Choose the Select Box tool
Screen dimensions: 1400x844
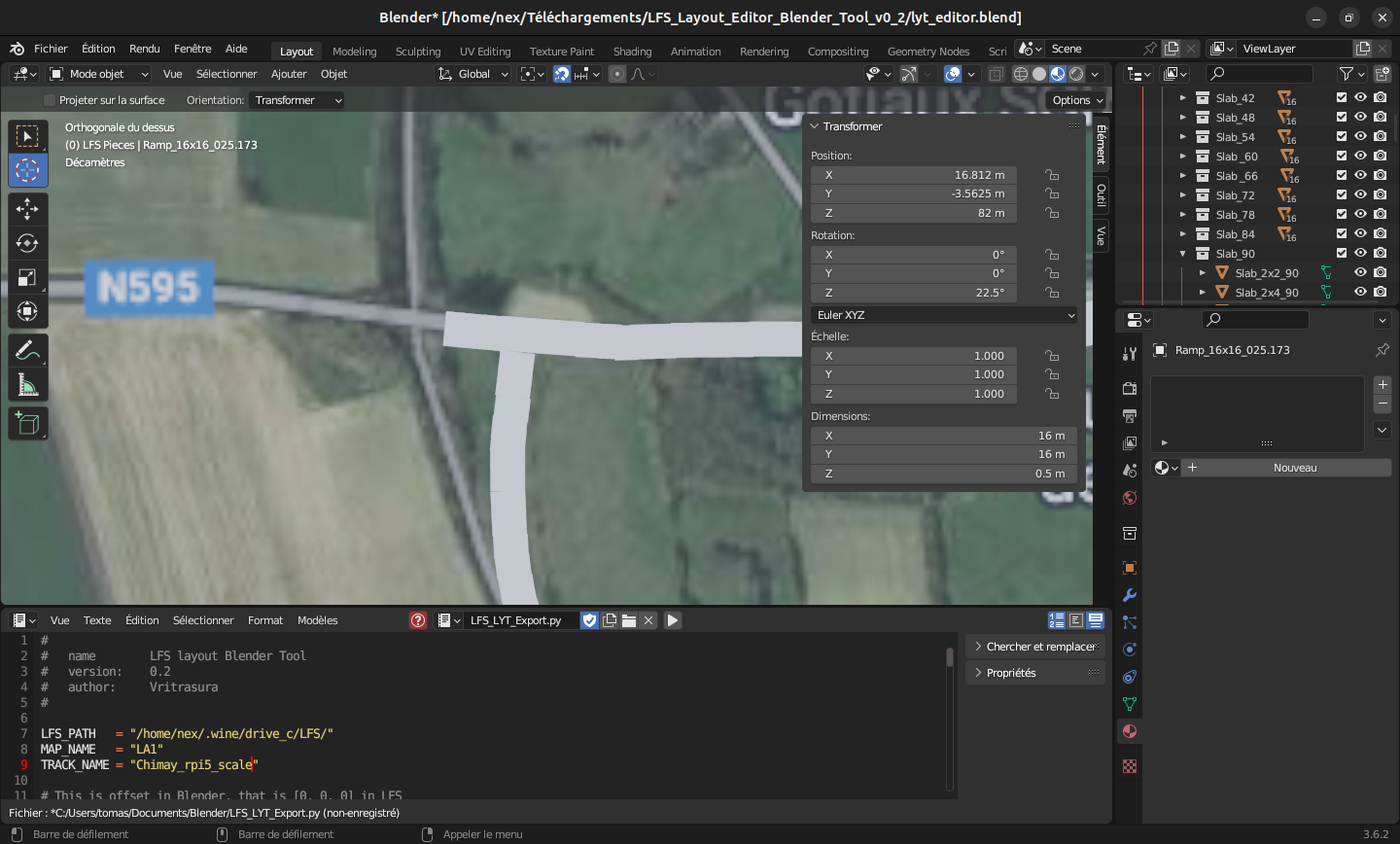(x=27, y=136)
